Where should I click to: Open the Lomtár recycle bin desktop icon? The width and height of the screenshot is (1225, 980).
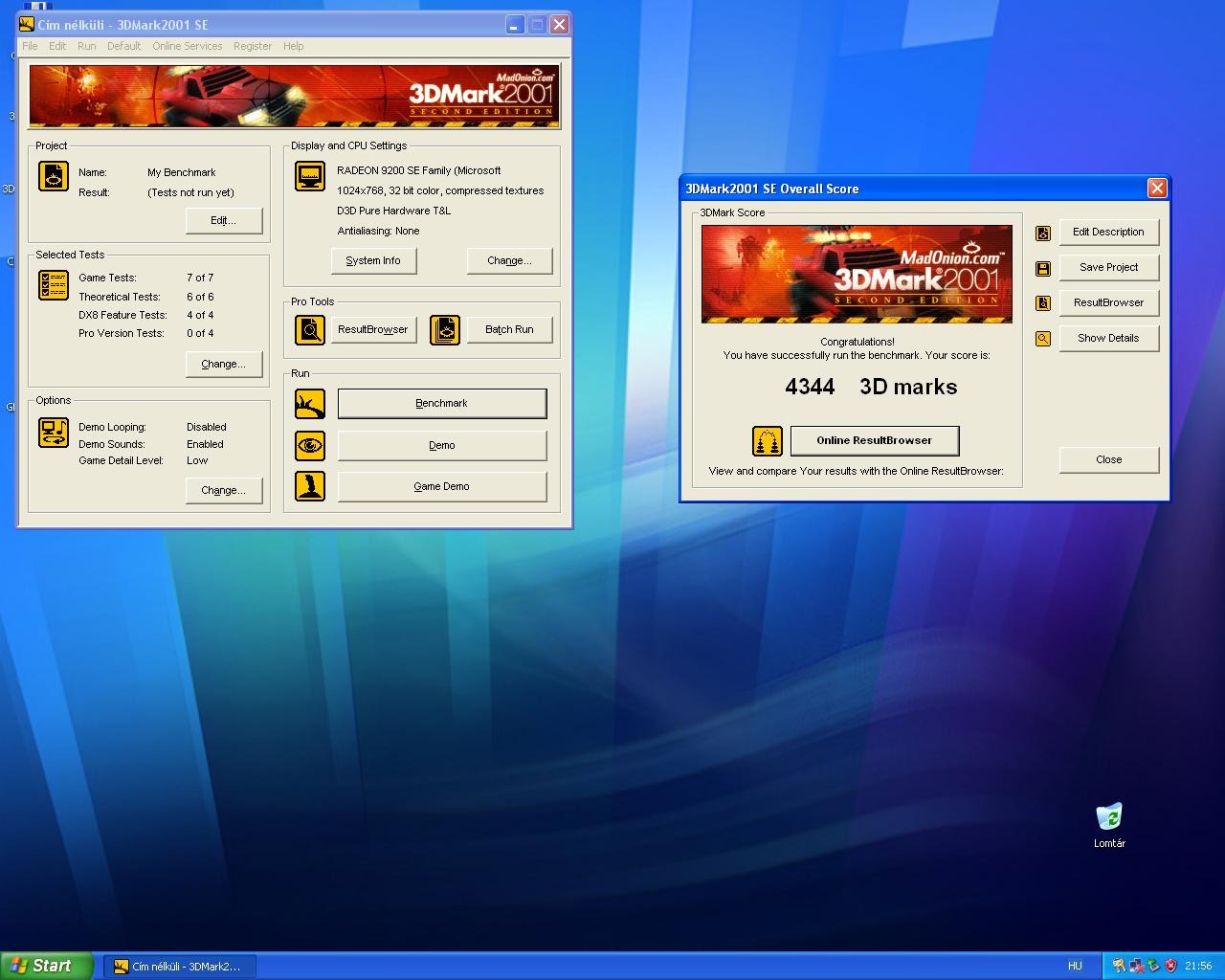pos(1109,826)
